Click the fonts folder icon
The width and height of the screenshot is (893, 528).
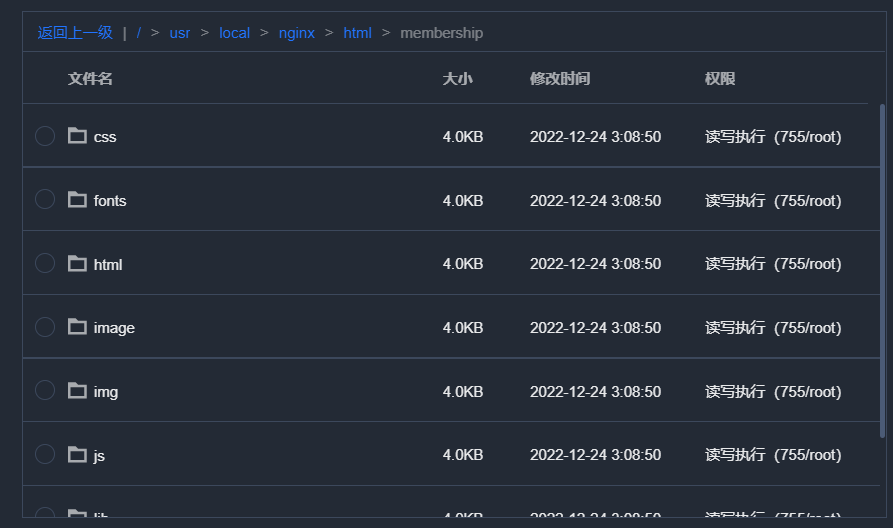click(x=77, y=200)
